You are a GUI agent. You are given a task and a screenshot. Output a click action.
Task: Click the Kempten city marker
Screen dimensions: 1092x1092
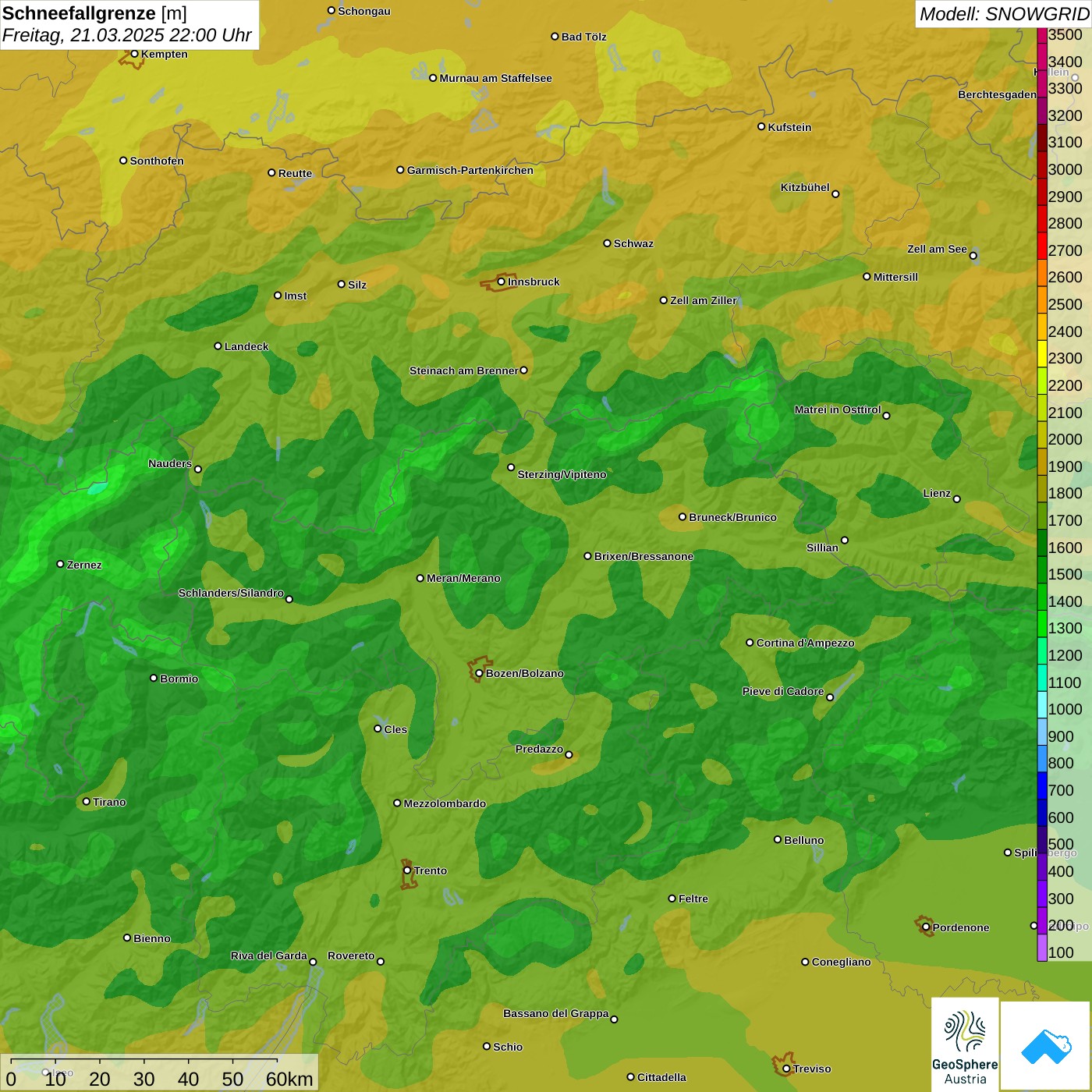134,54
